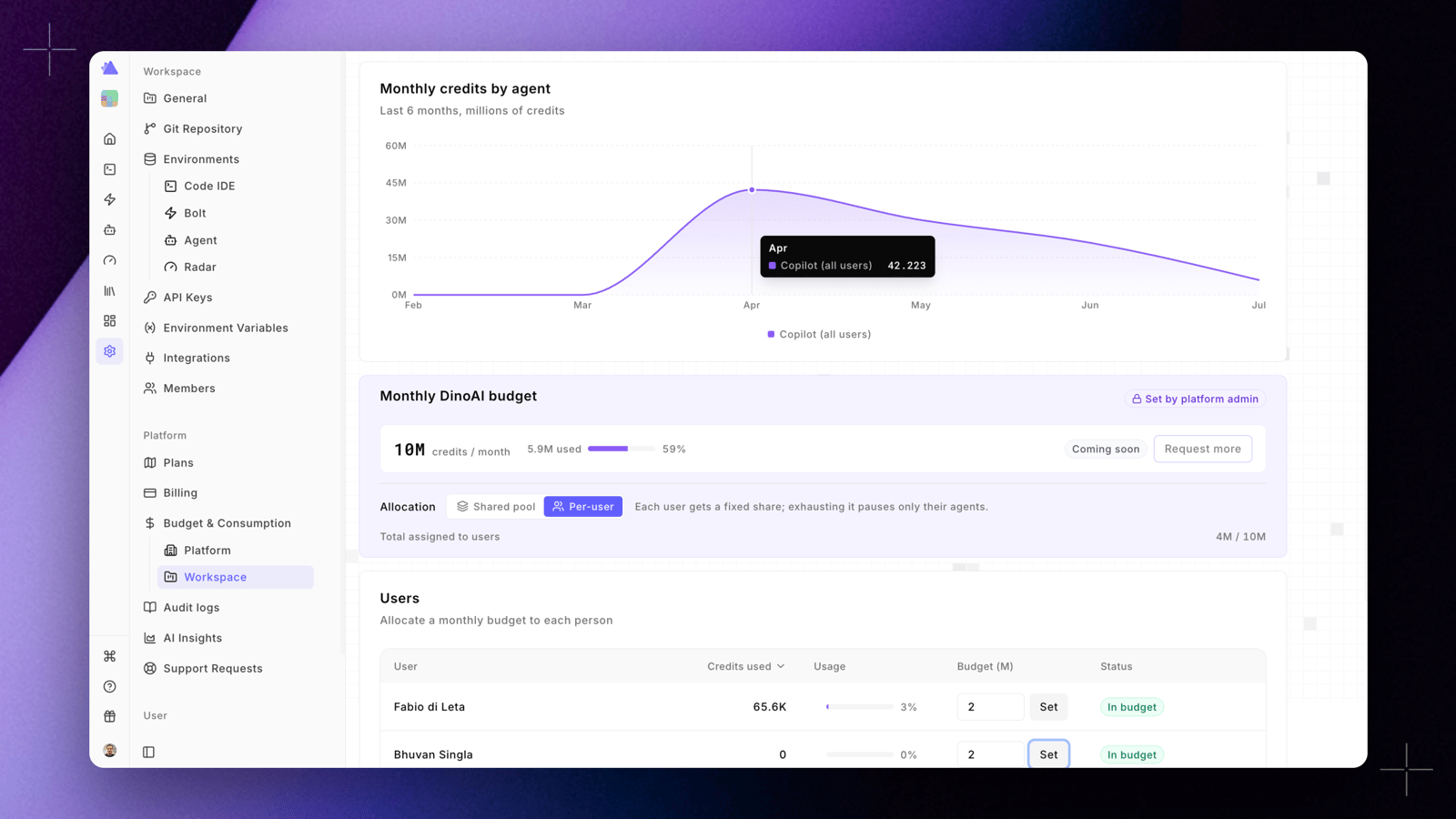Viewport: 1456px width, 819px height.
Task: Switch allocation to Per-user
Action: coord(583,506)
